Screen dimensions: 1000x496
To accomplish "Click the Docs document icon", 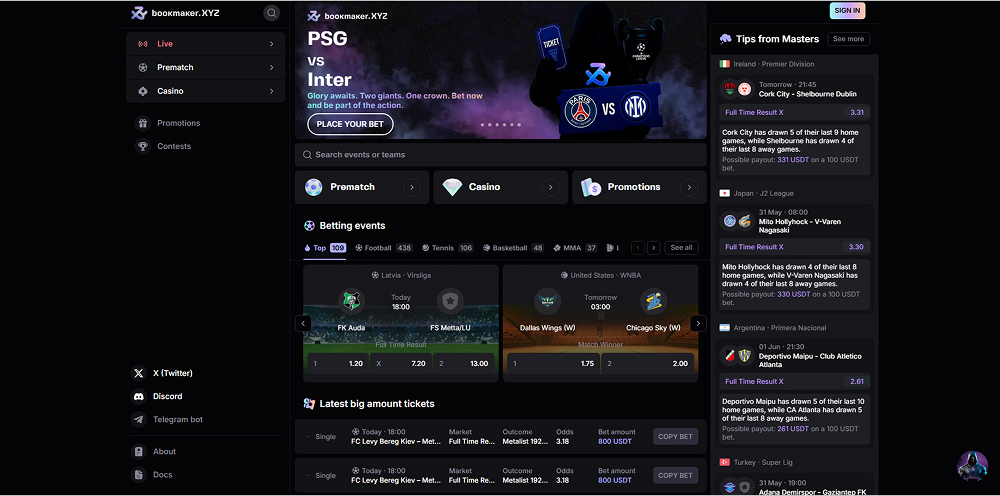I will [138, 474].
